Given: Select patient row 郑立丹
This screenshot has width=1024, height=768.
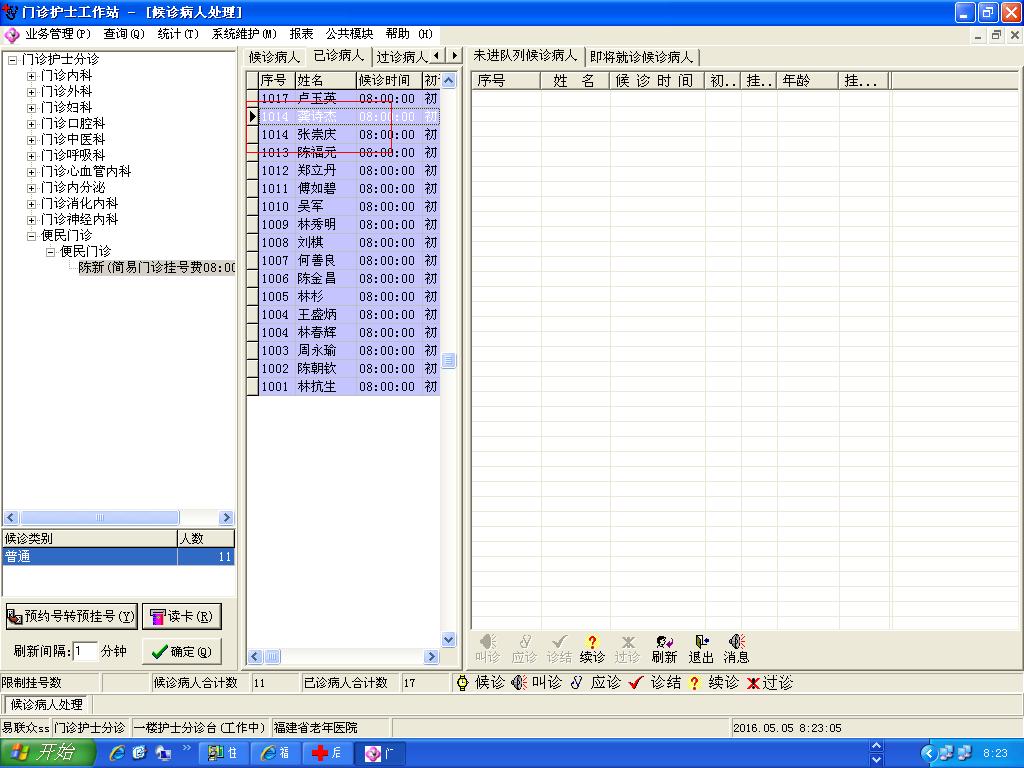Looking at the screenshot, I should [343, 170].
